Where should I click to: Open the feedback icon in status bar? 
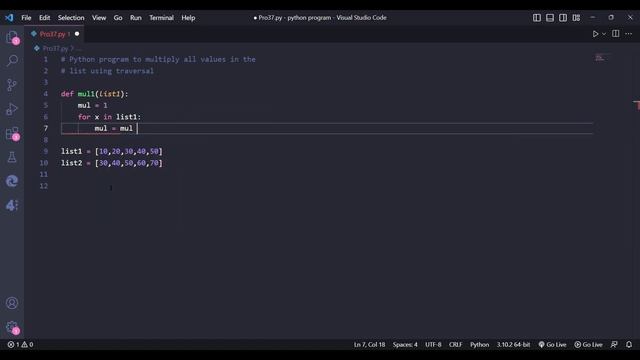(614, 344)
